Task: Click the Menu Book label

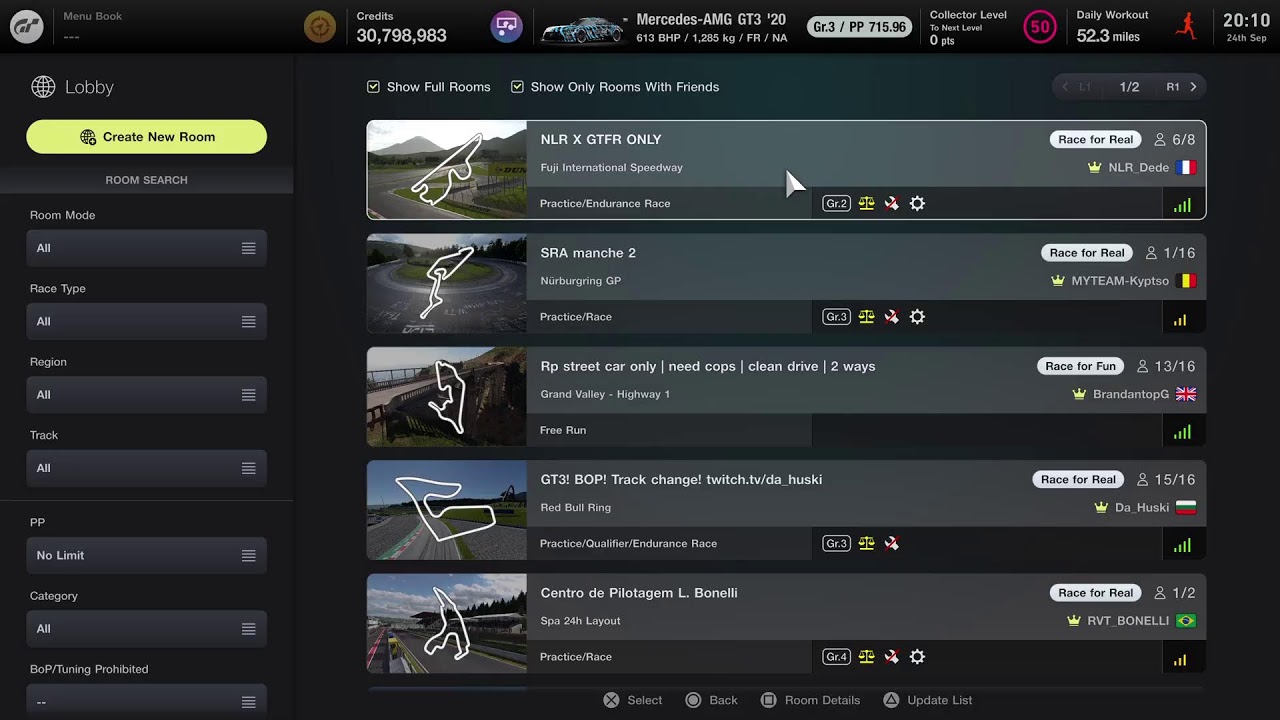Action: click(x=93, y=16)
